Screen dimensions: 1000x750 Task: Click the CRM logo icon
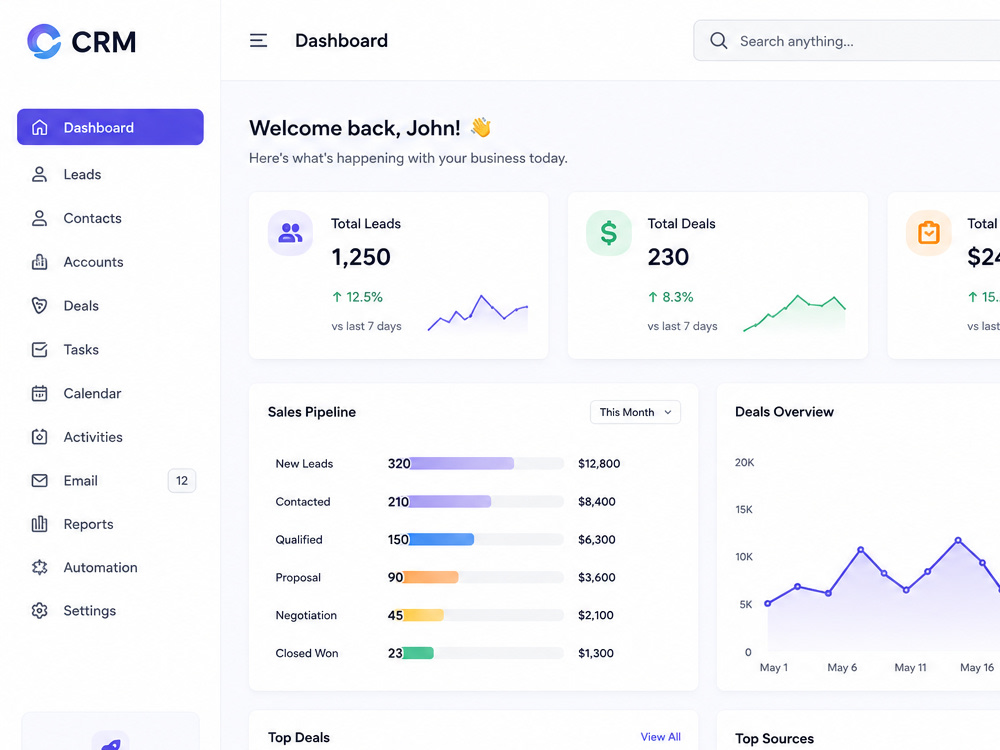pos(44,41)
